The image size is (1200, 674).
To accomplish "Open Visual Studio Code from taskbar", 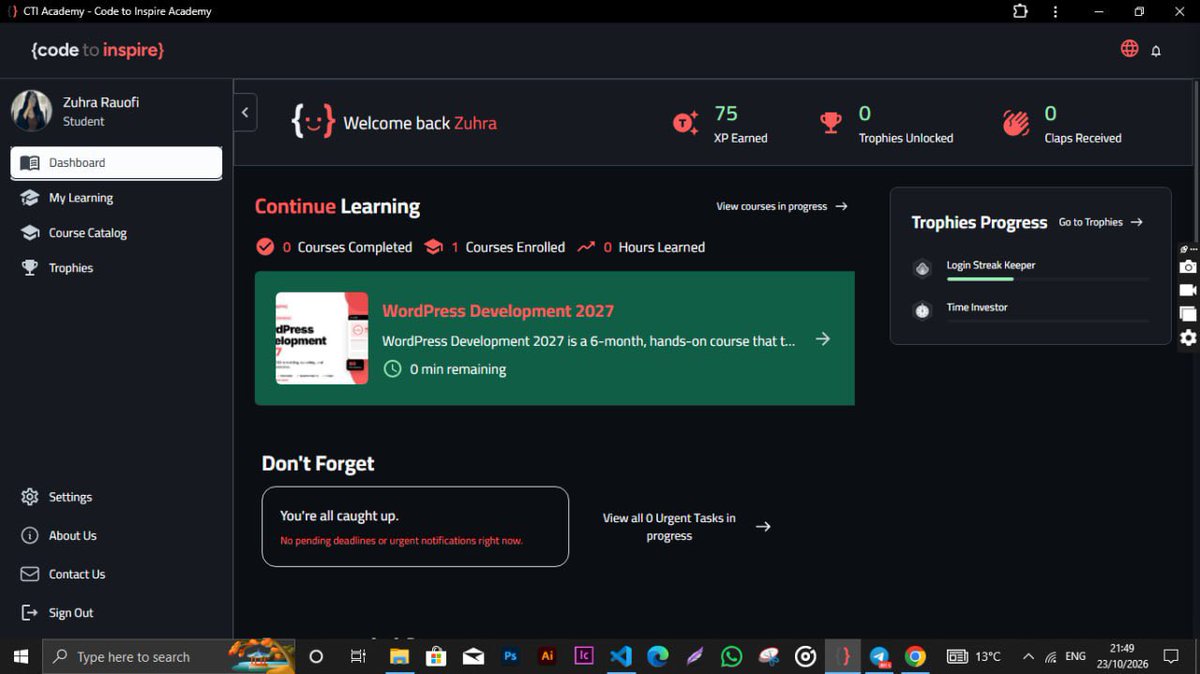I will point(621,657).
